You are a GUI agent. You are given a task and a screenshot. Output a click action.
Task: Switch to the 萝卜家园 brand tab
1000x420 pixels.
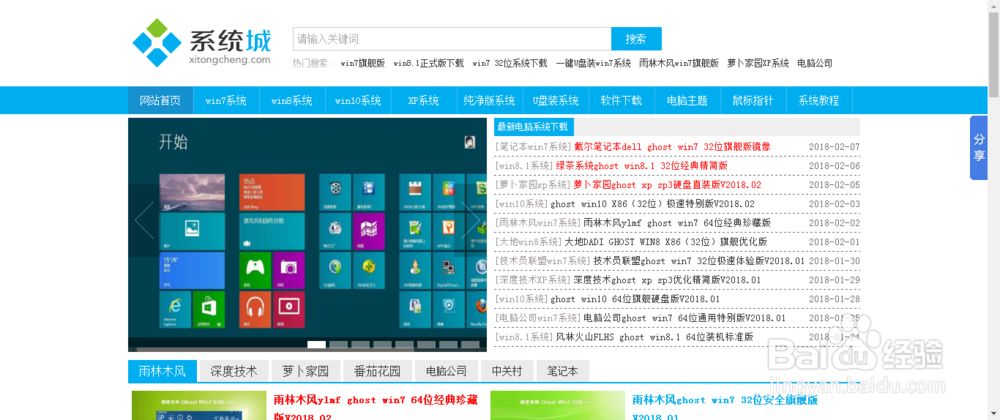coord(306,371)
